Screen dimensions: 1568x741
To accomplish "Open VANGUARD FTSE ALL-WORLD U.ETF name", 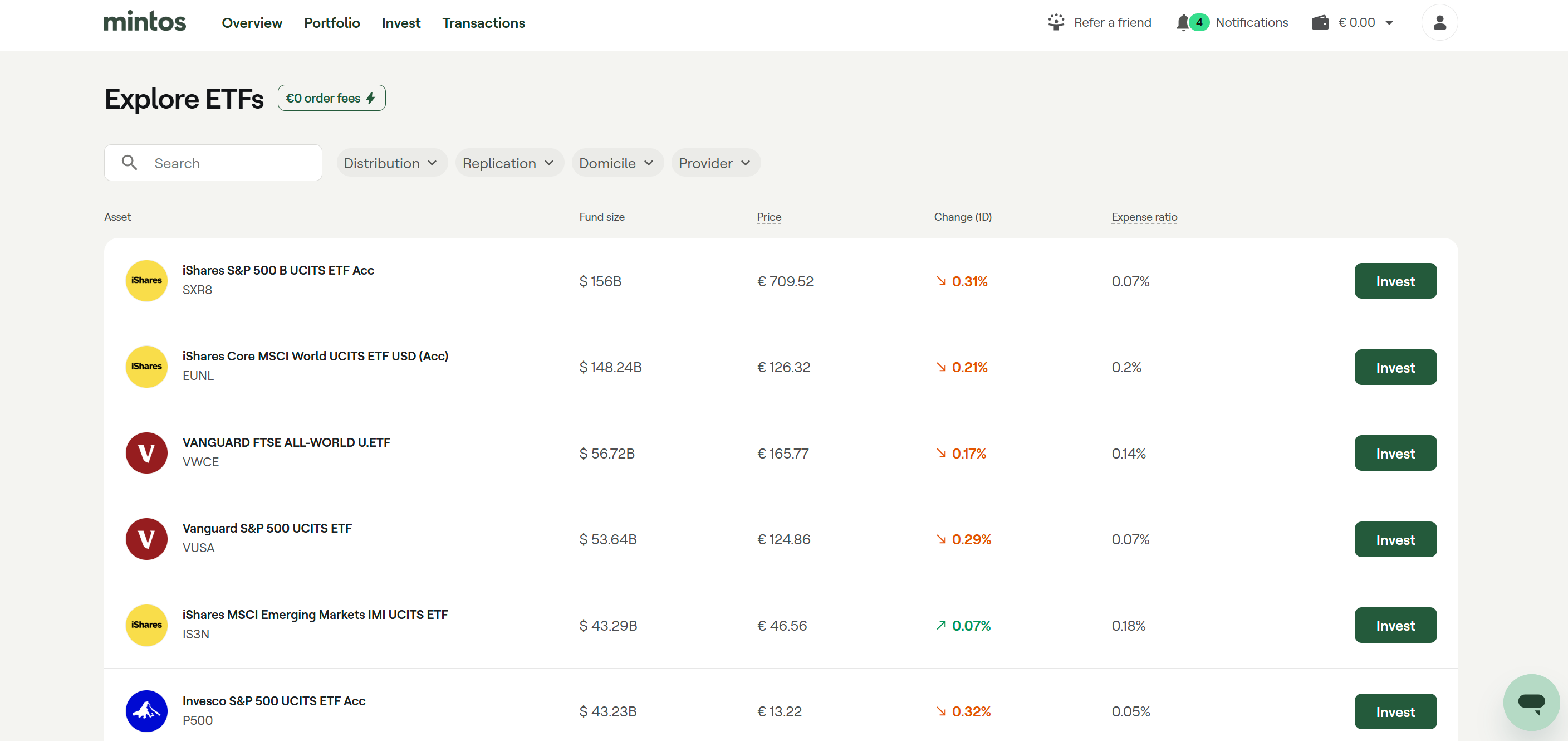I will [286, 443].
